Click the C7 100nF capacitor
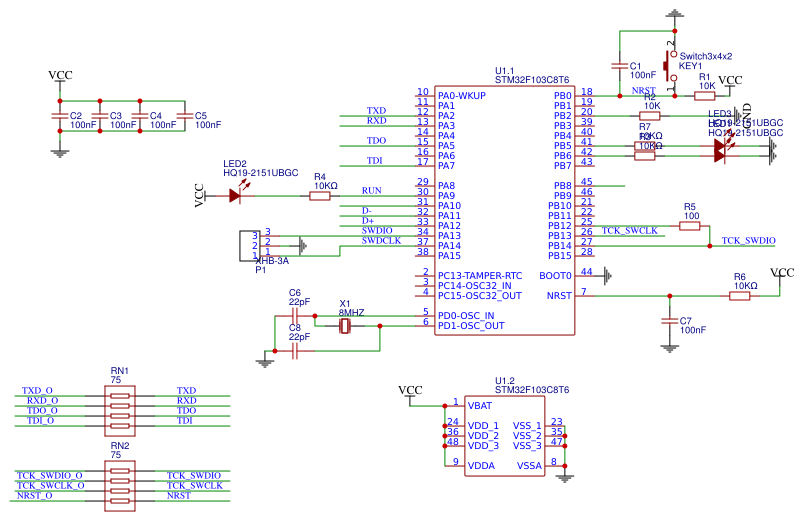Viewport: 805px width, 521px height. click(669, 321)
